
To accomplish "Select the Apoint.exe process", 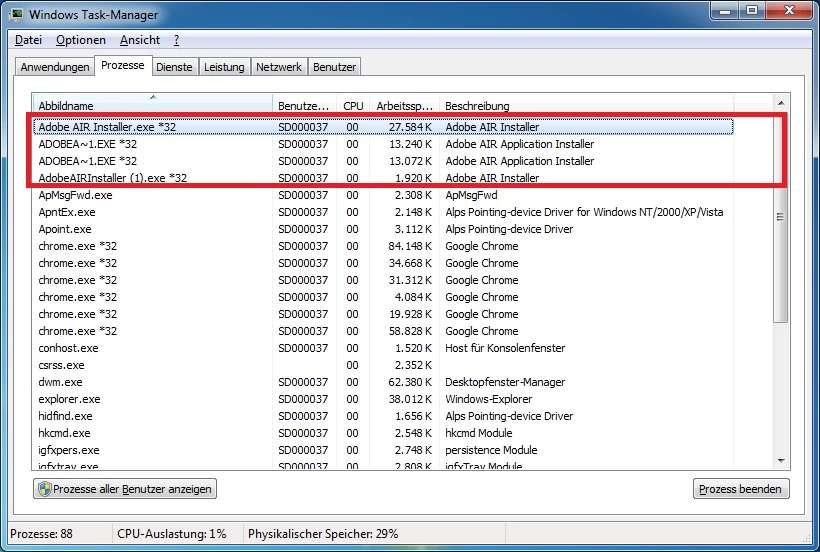I will pos(383,229).
